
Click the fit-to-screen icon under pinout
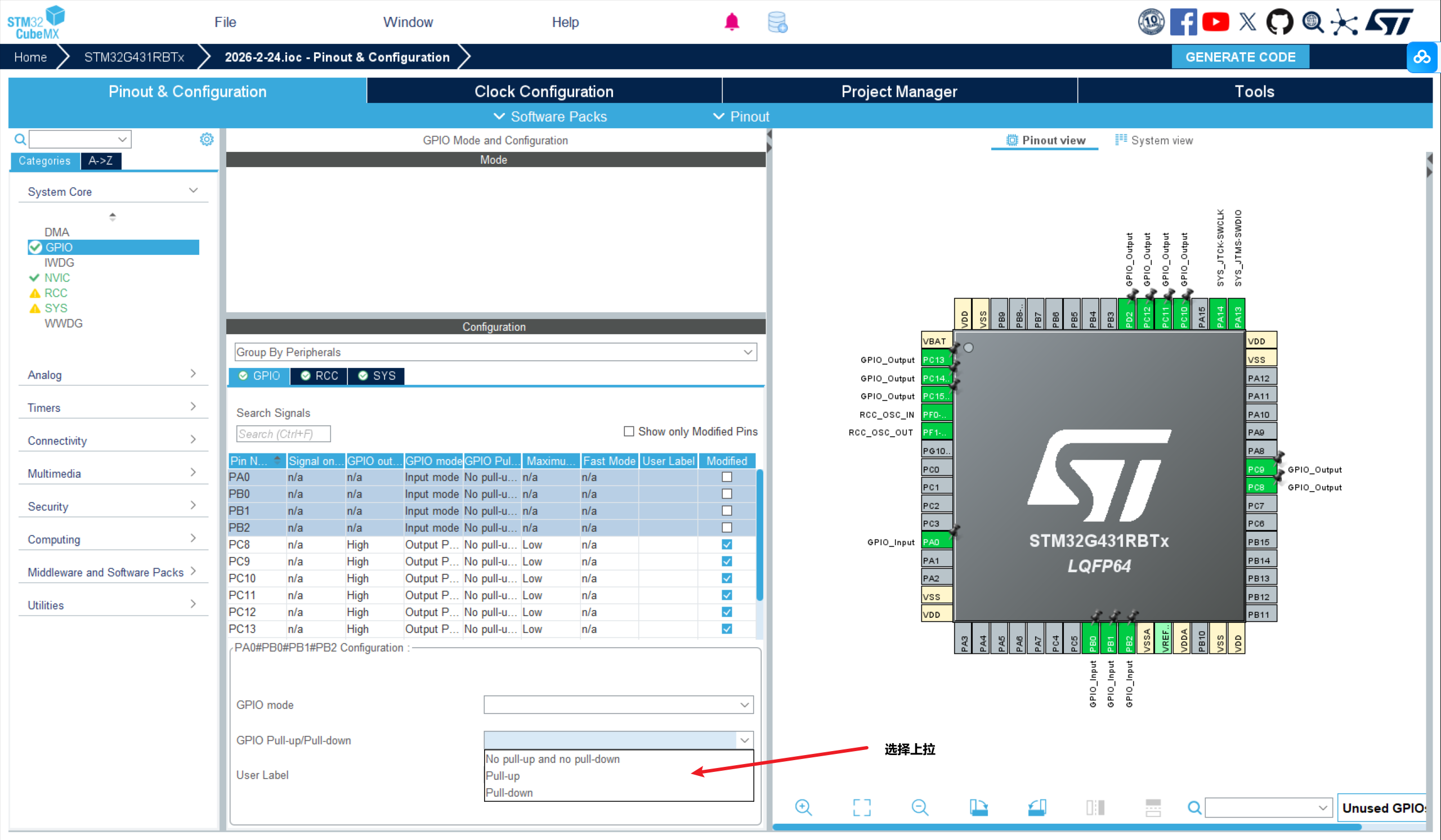click(862, 807)
